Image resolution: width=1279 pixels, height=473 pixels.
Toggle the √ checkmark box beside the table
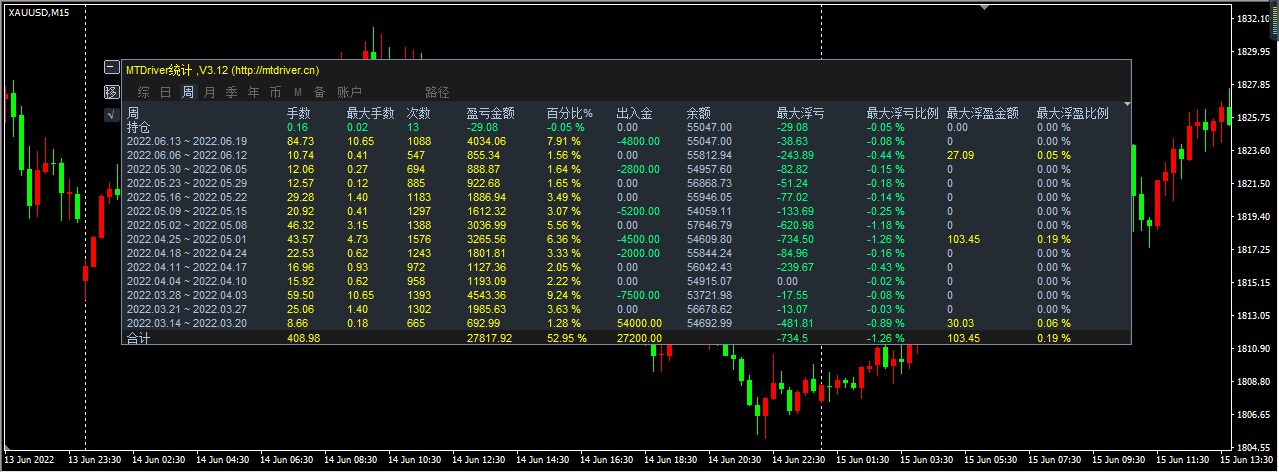pyautogui.click(x=112, y=114)
